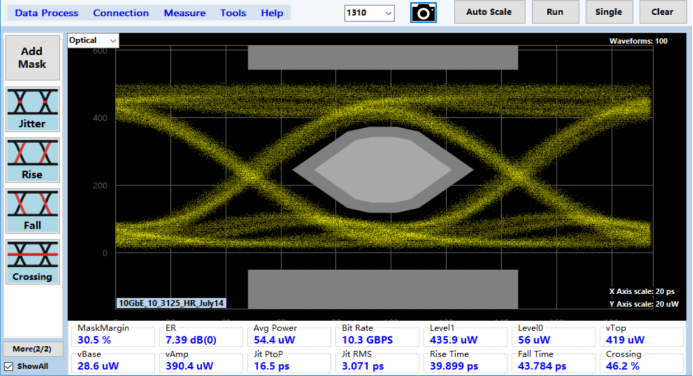This screenshot has height=376, width=693.
Task: Open the Data Process menu
Action: click(x=46, y=13)
